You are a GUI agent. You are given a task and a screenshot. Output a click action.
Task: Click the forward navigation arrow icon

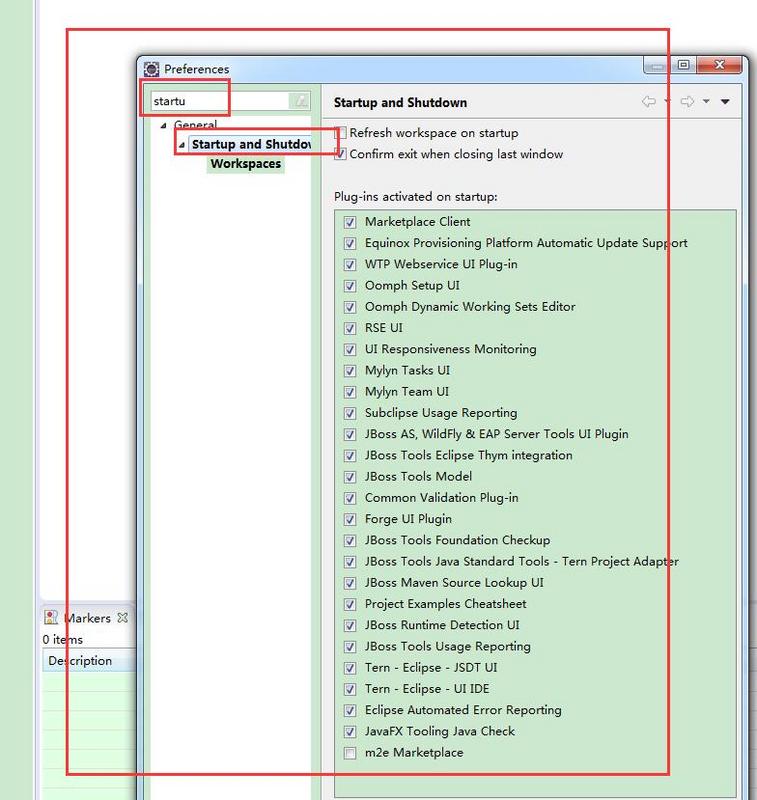point(688,102)
